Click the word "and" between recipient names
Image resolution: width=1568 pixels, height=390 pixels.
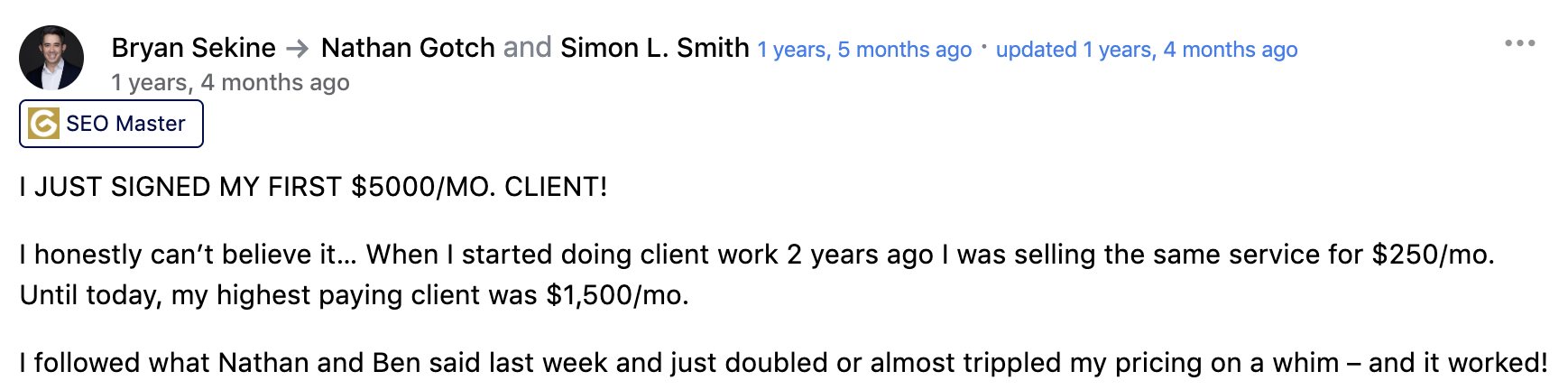pos(527,48)
